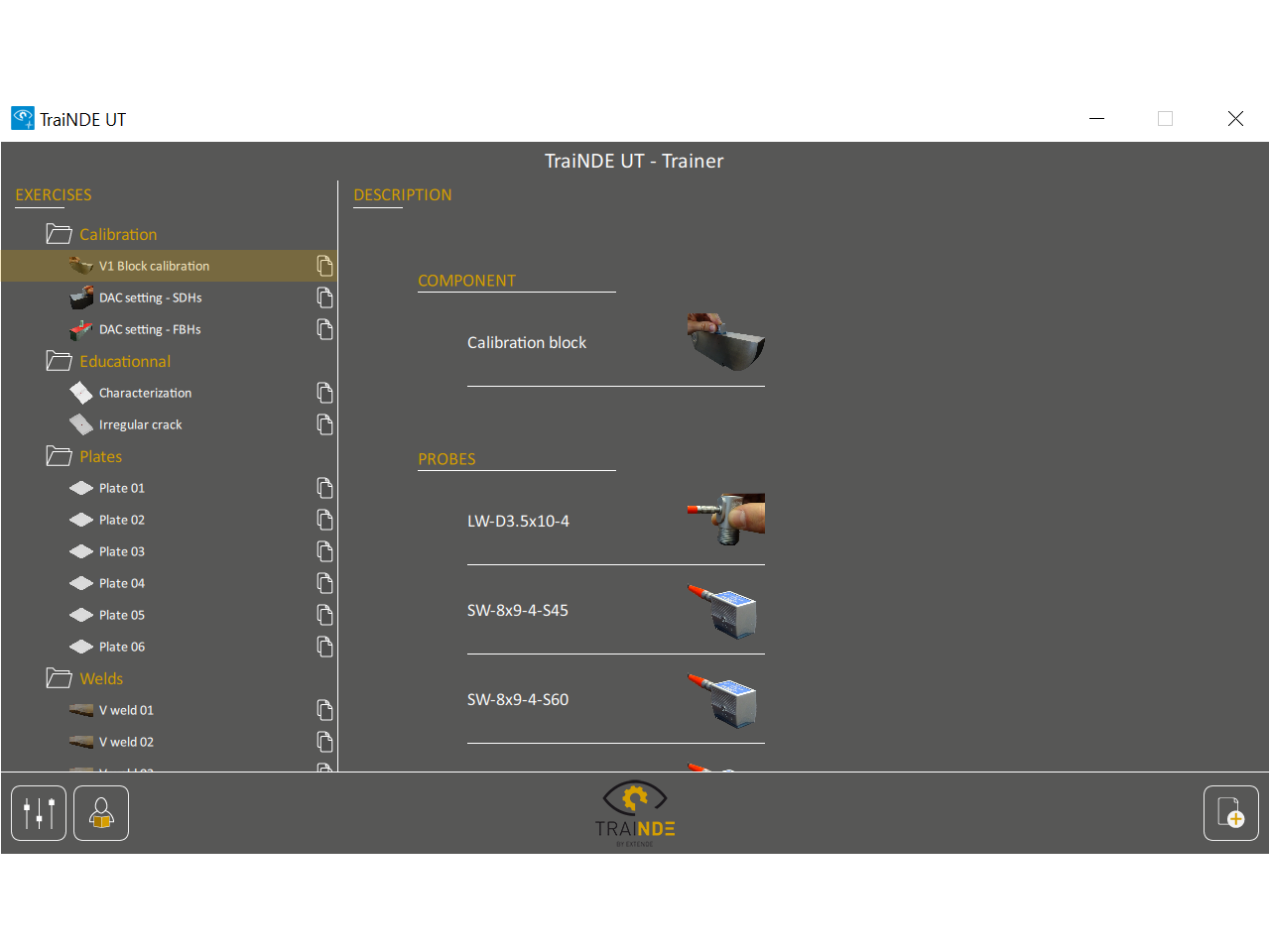Select the Plate 05 exercise

point(169,615)
